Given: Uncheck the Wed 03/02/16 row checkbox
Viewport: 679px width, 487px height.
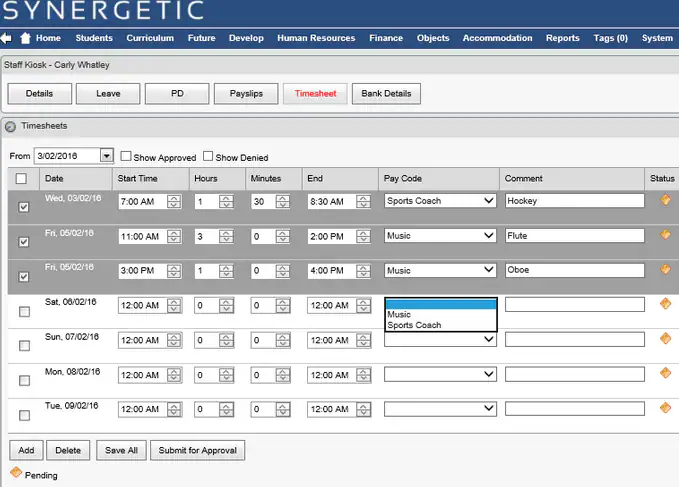Looking at the screenshot, I should (x=24, y=207).
